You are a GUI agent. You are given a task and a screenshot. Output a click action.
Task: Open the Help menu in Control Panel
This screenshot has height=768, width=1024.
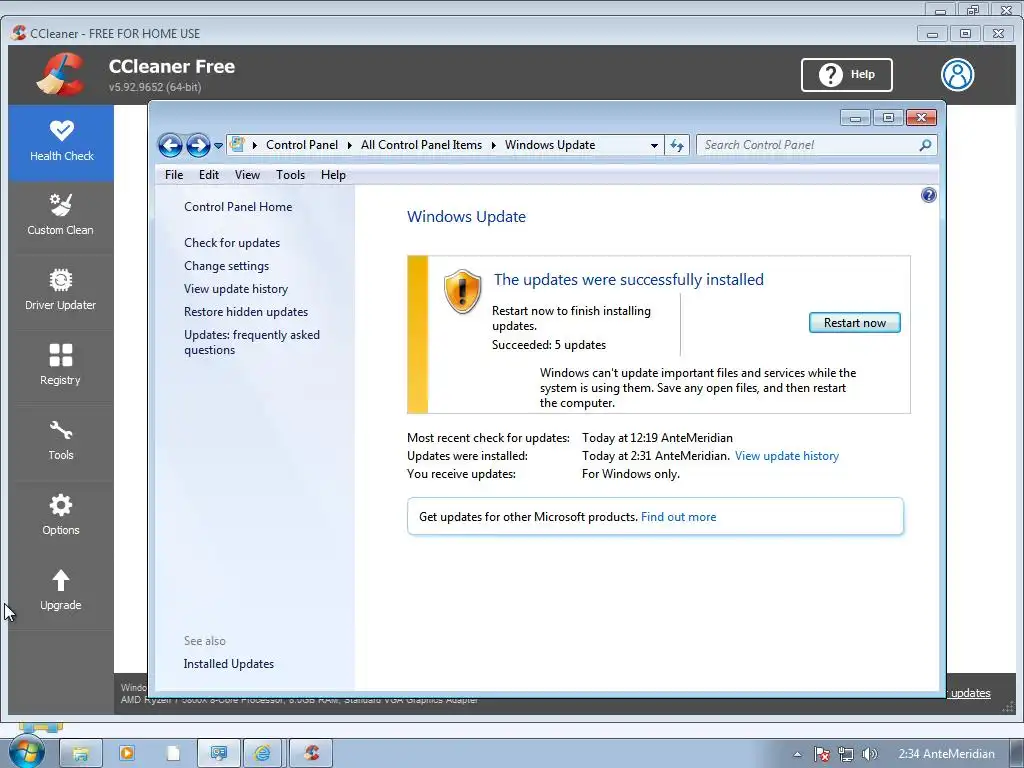pos(333,175)
